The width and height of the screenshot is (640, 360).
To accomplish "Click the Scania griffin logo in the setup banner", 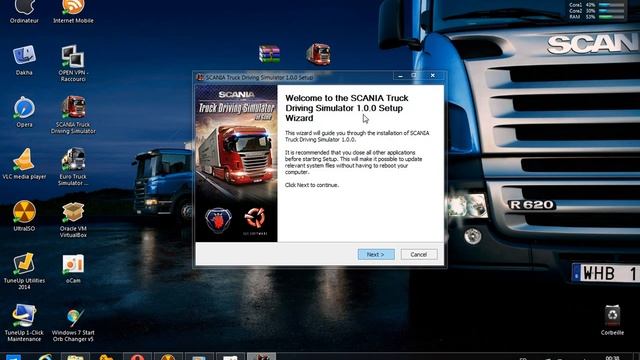I will click(218, 221).
